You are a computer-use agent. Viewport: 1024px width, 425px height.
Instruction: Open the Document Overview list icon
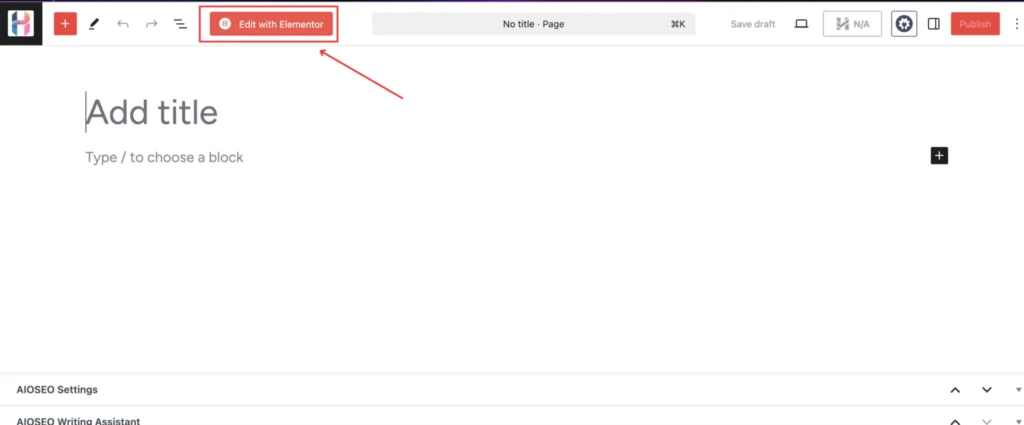(x=180, y=24)
